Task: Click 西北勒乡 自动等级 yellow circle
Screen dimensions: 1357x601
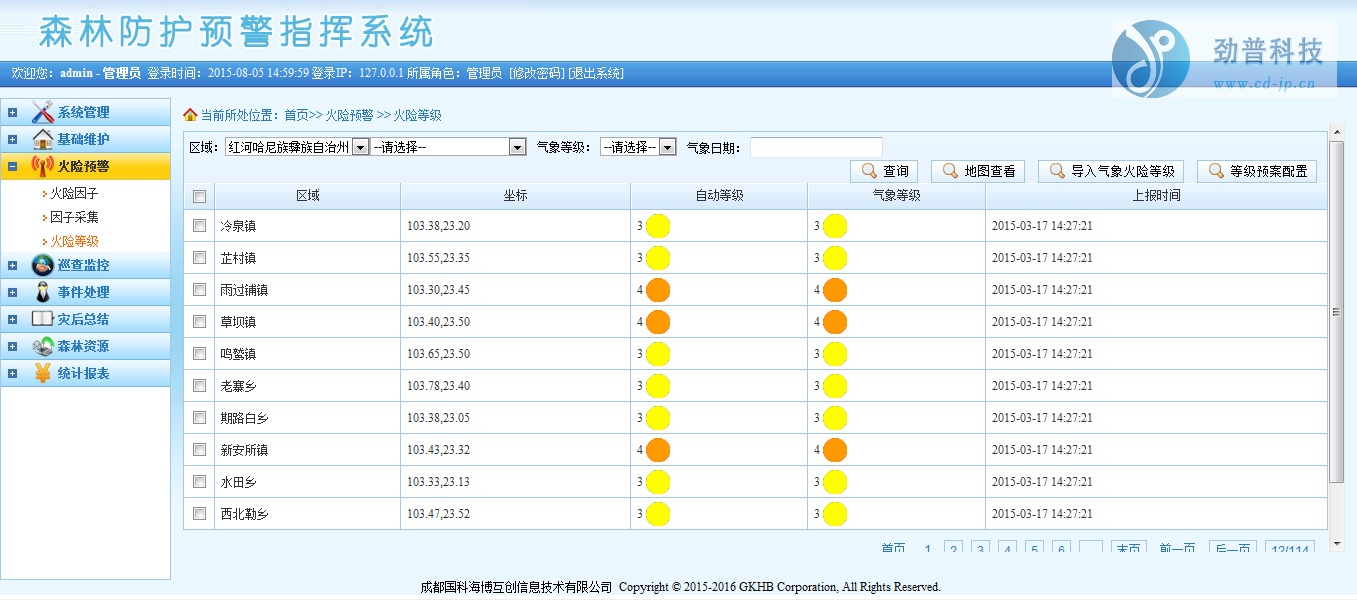Action: [x=657, y=514]
